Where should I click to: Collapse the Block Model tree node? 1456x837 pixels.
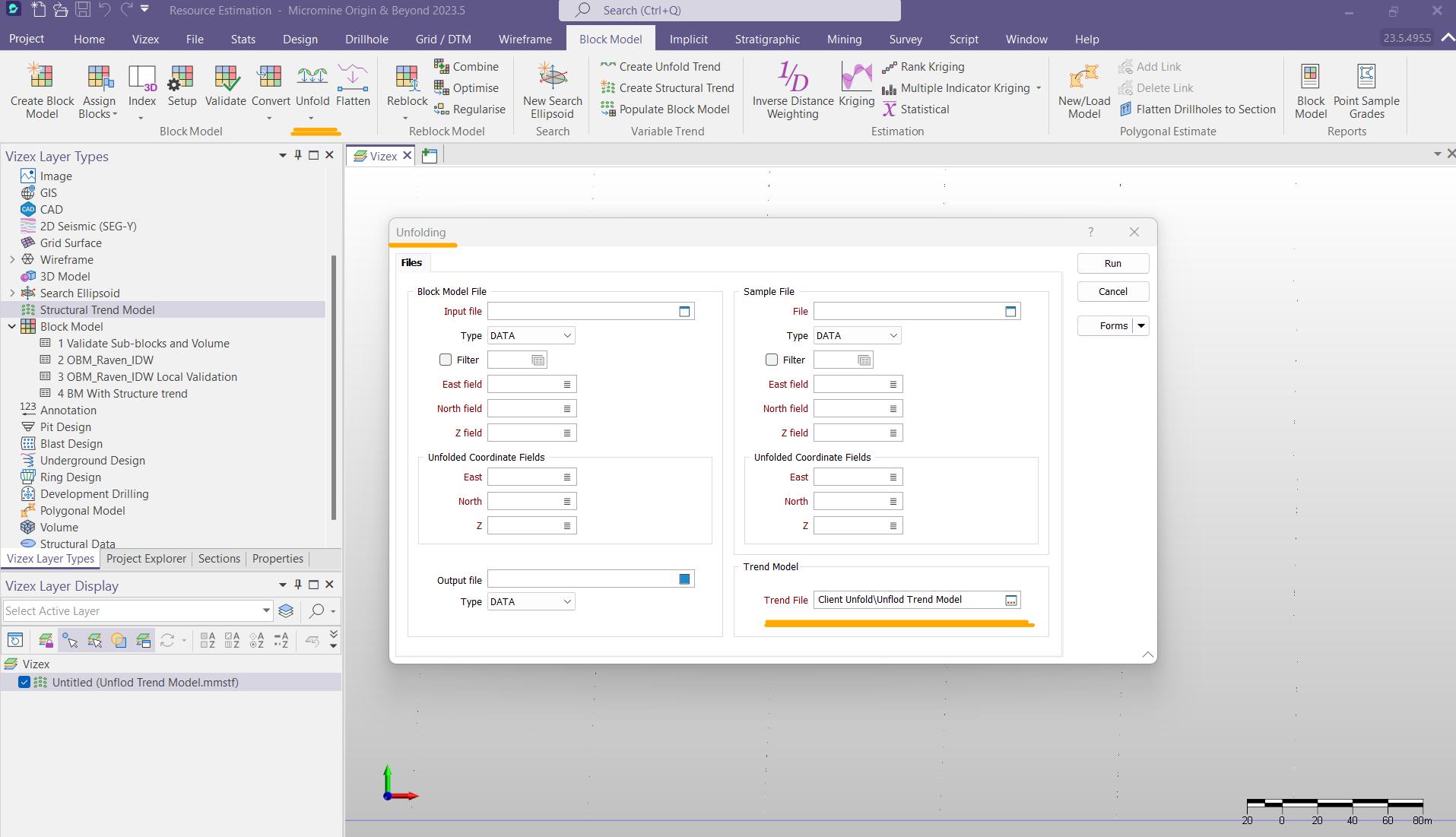pos(12,327)
